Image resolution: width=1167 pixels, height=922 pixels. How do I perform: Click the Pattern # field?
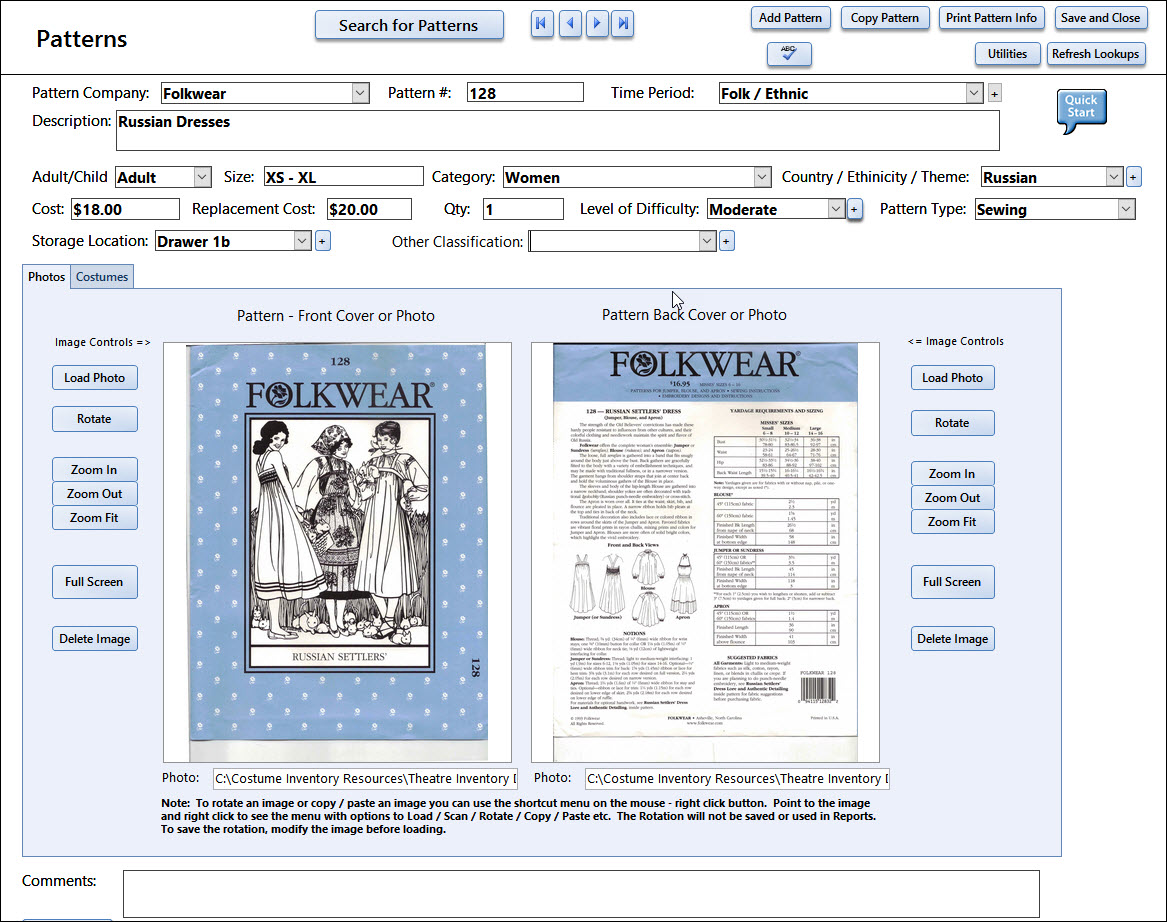point(525,93)
